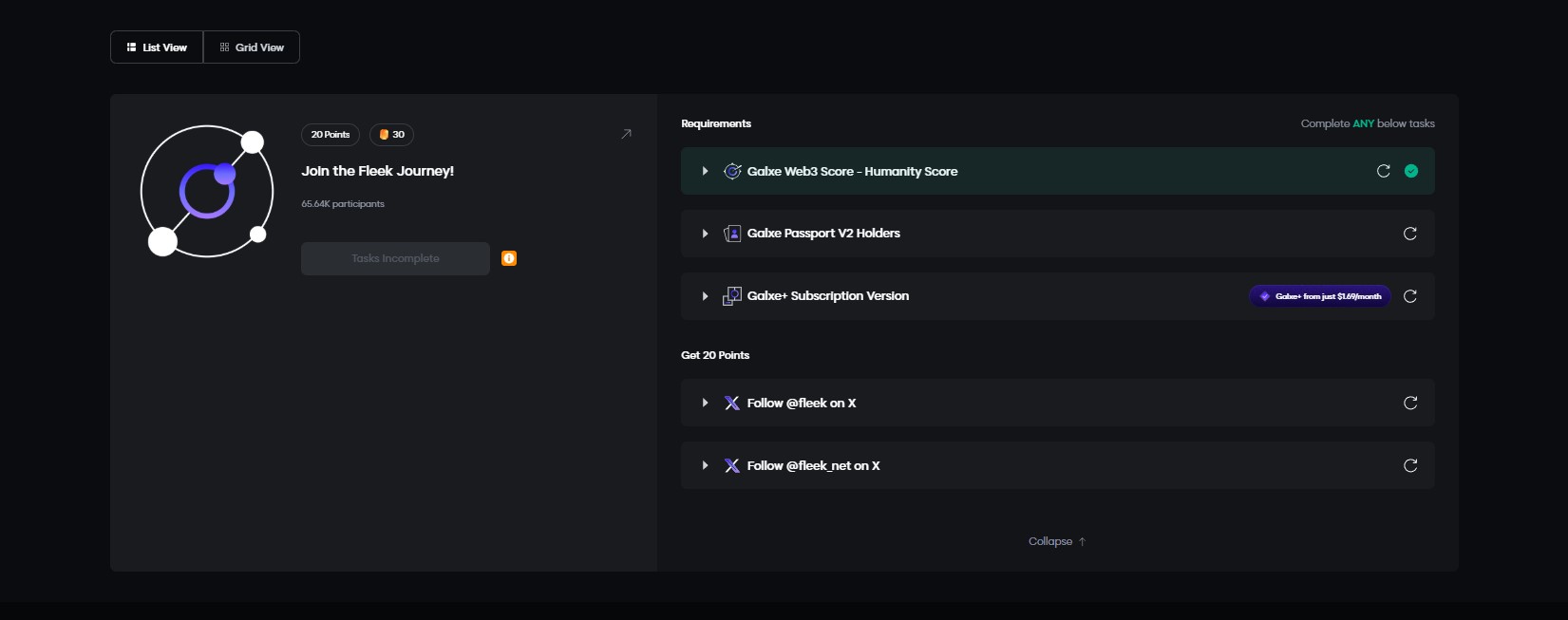Switch to Grid View

tap(252, 47)
